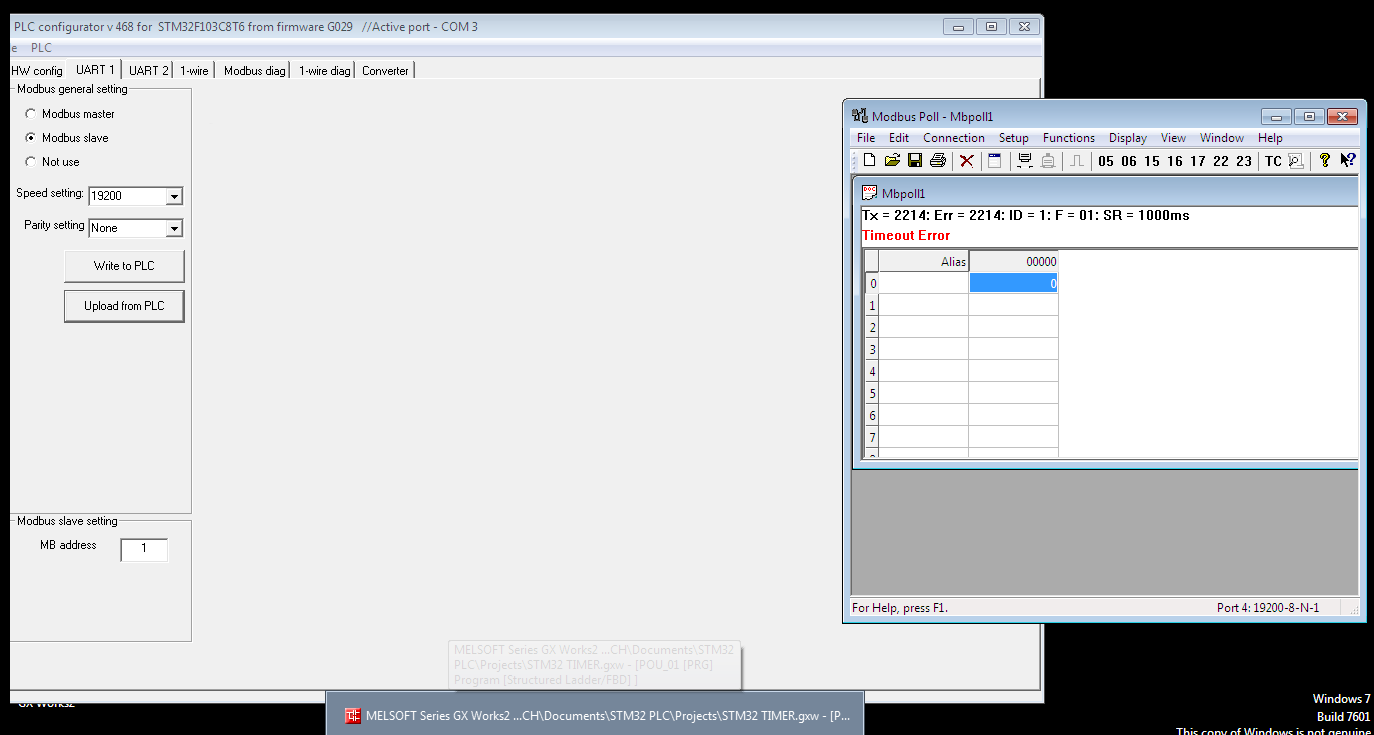Viewport: 1374px width, 735px height.
Task: Switch to the 1-wire diag tab
Action: (324, 71)
